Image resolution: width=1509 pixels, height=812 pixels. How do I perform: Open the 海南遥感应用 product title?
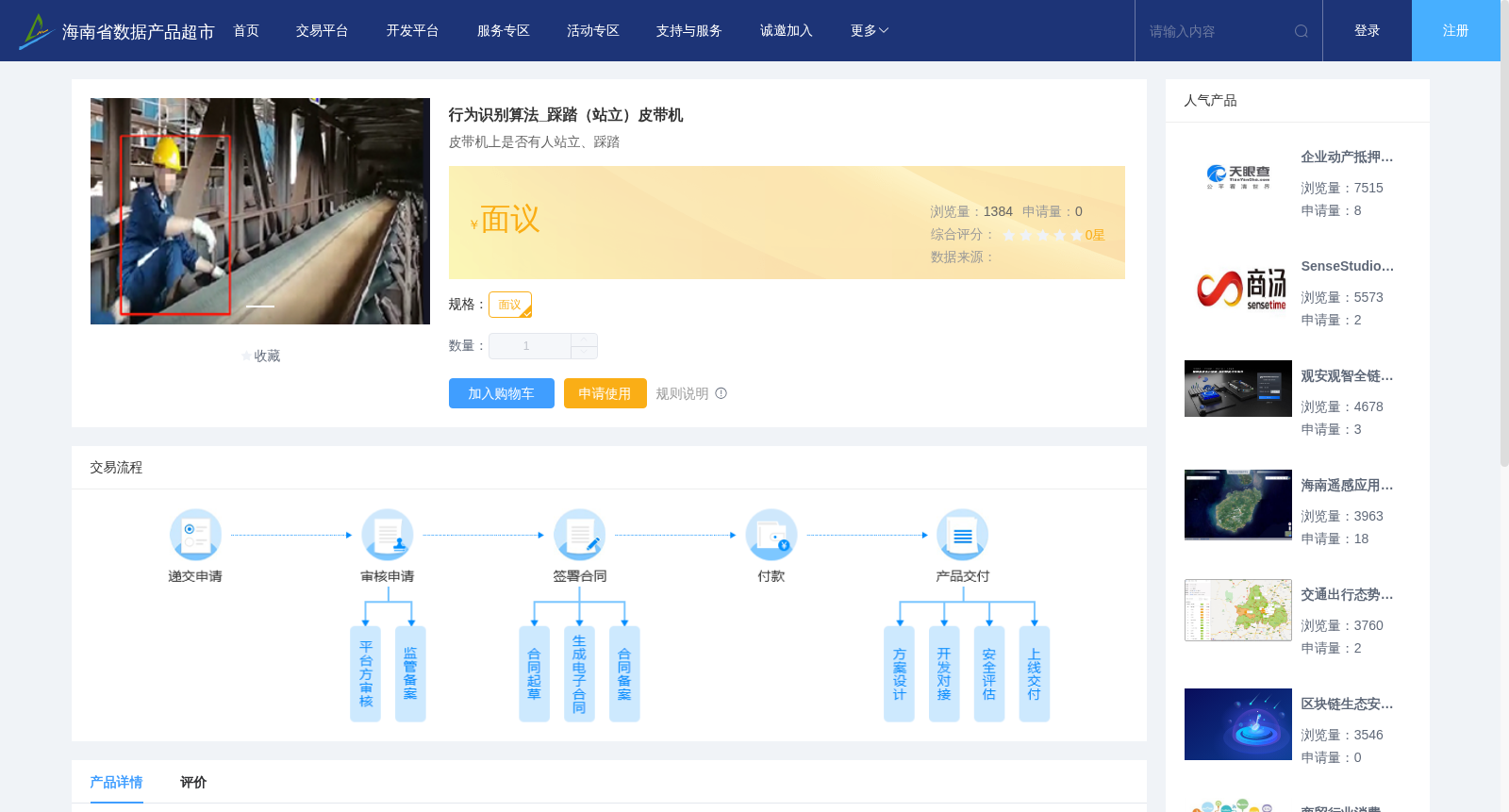click(1347, 486)
